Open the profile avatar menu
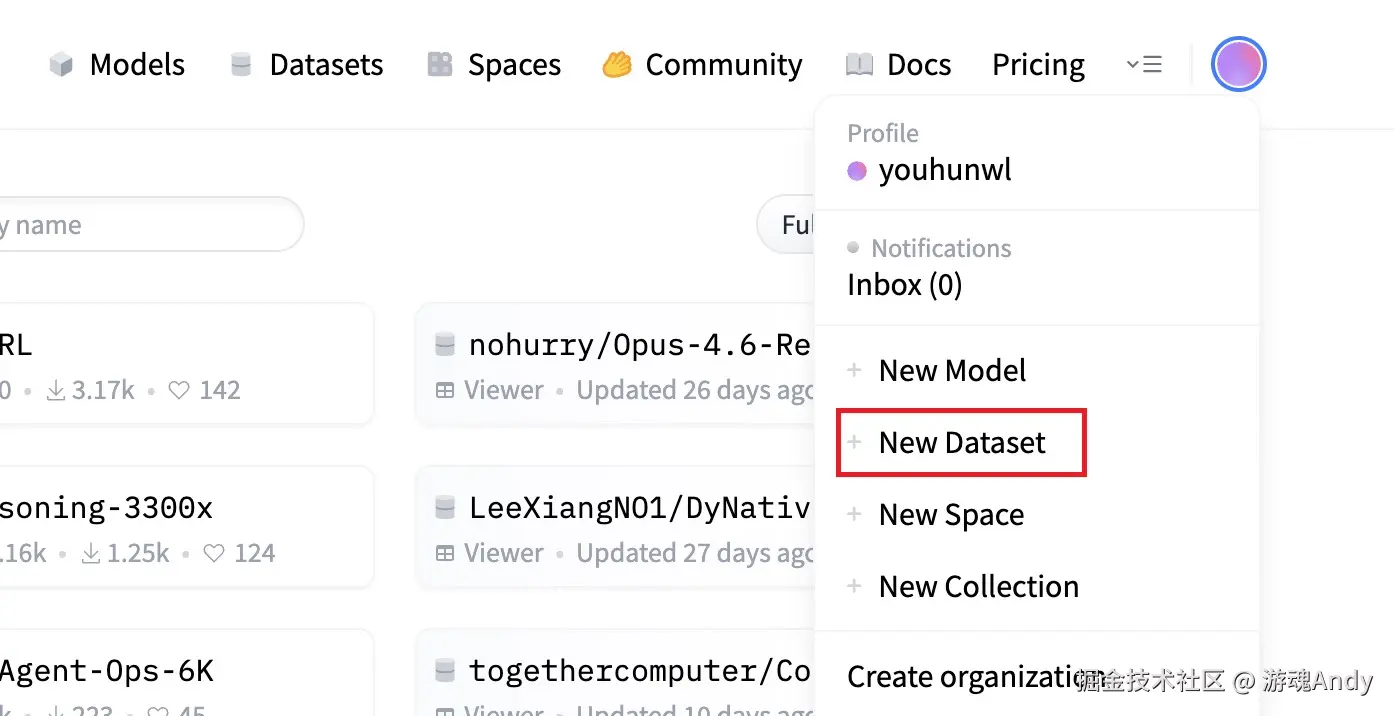This screenshot has height=716, width=1394. [1238, 64]
